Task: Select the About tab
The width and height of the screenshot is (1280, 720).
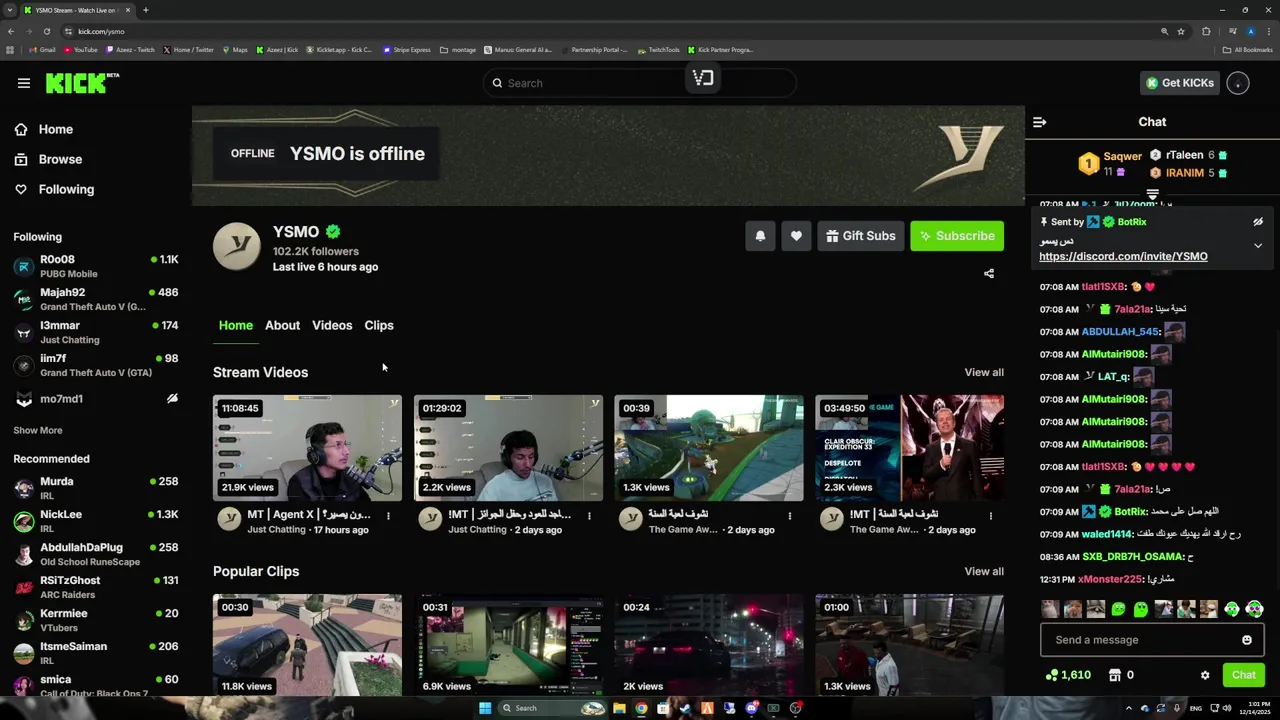Action: (x=282, y=325)
